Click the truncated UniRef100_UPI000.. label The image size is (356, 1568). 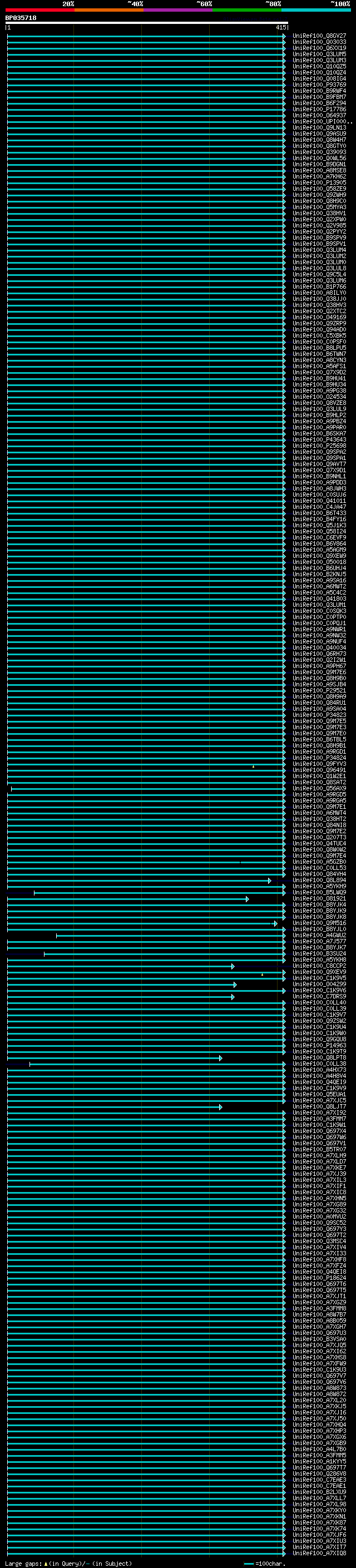click(323, 122)
